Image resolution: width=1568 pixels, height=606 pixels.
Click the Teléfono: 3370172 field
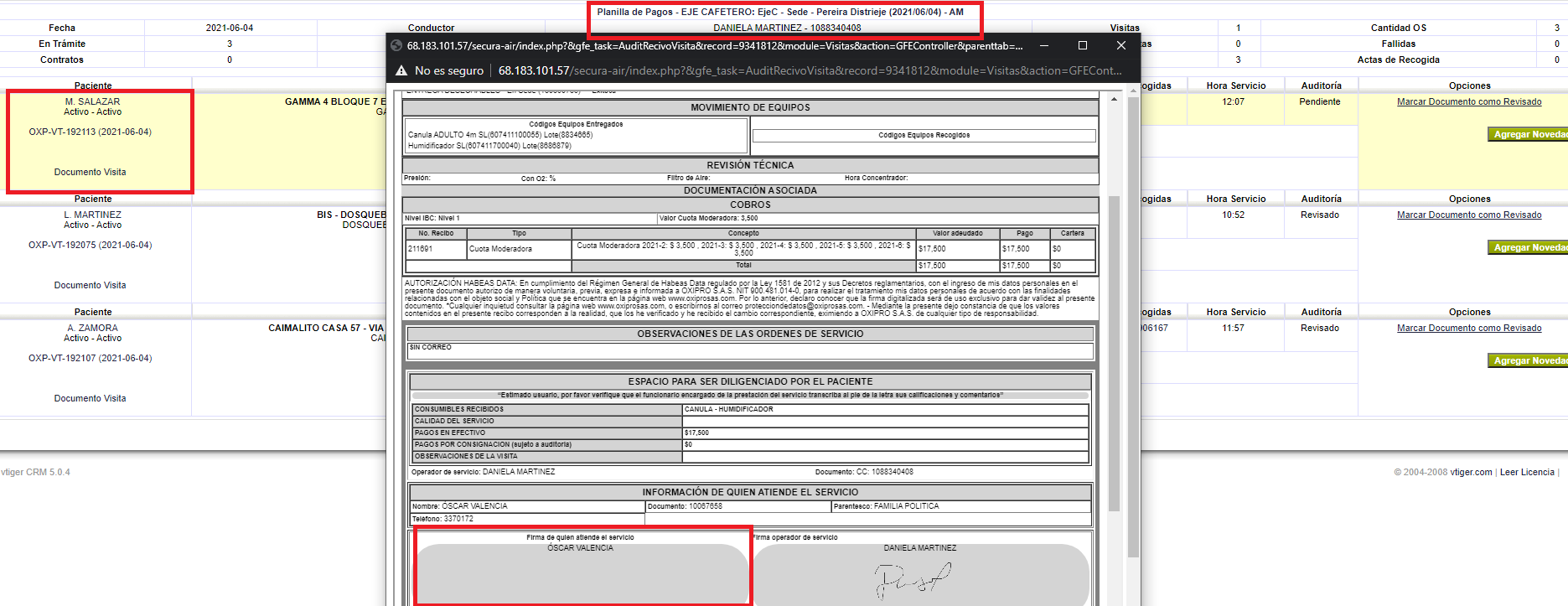527,519
